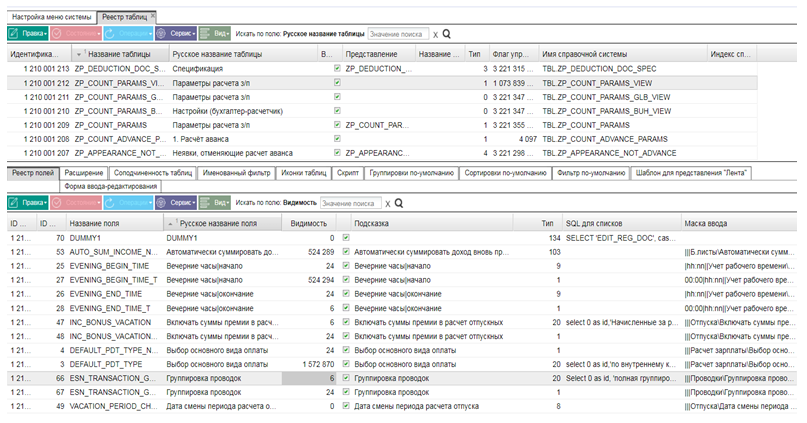Select the Настройки (бухгалтер-расчетчик) row
The image size is (807, 423).
[x=382, y=111]
